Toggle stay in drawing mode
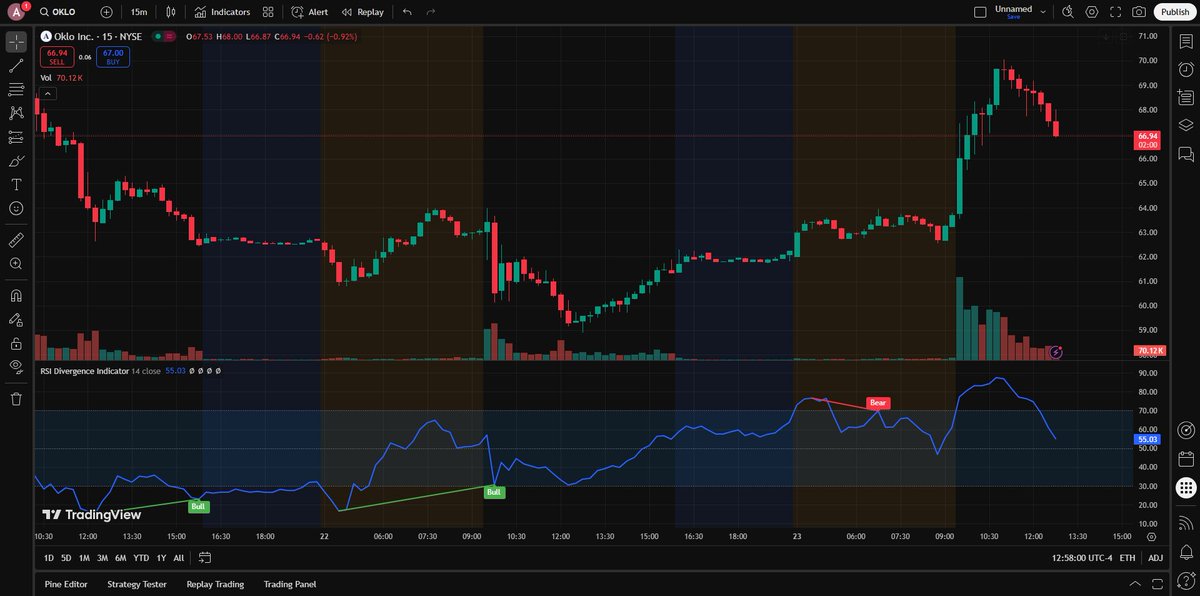The width and height of the screenshot is (1200, 596). 16,319
